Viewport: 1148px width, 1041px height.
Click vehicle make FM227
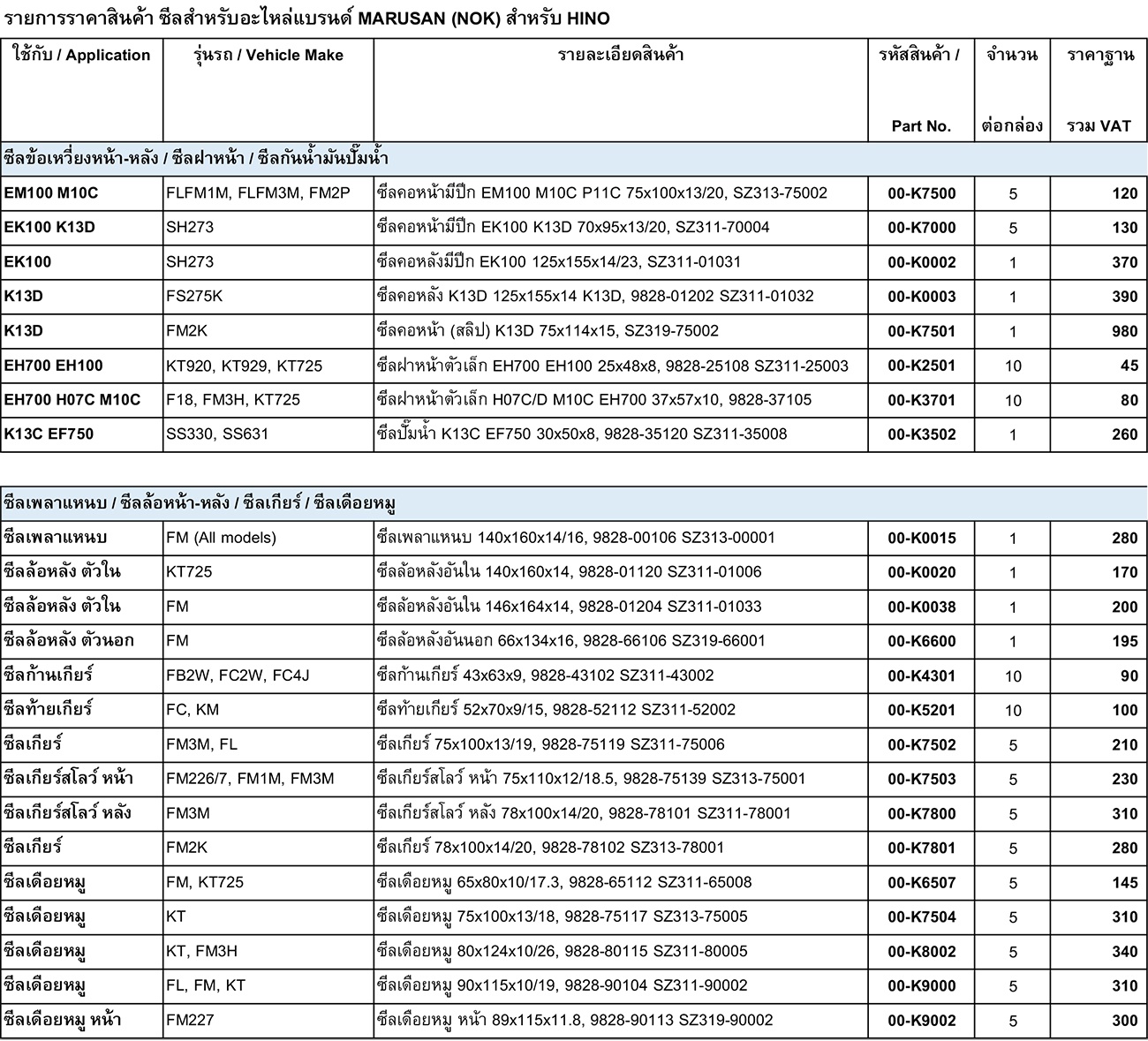[x=190, y=1020]
